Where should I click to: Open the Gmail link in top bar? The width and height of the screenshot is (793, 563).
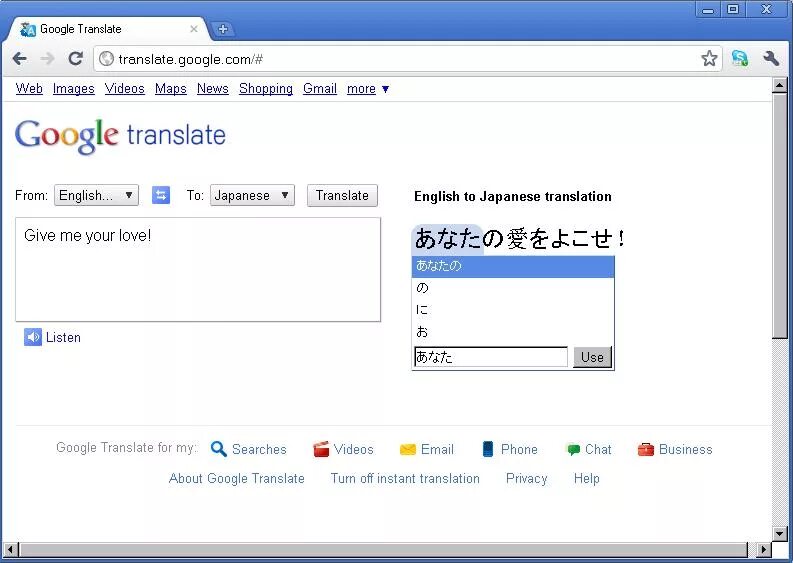[x=320, y=89]
